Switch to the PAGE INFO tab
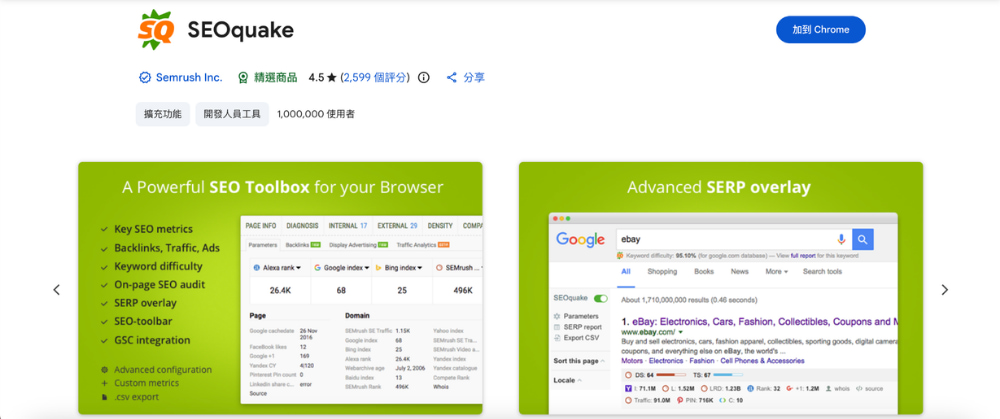1000x419 pixels. (x=261, y=226)
